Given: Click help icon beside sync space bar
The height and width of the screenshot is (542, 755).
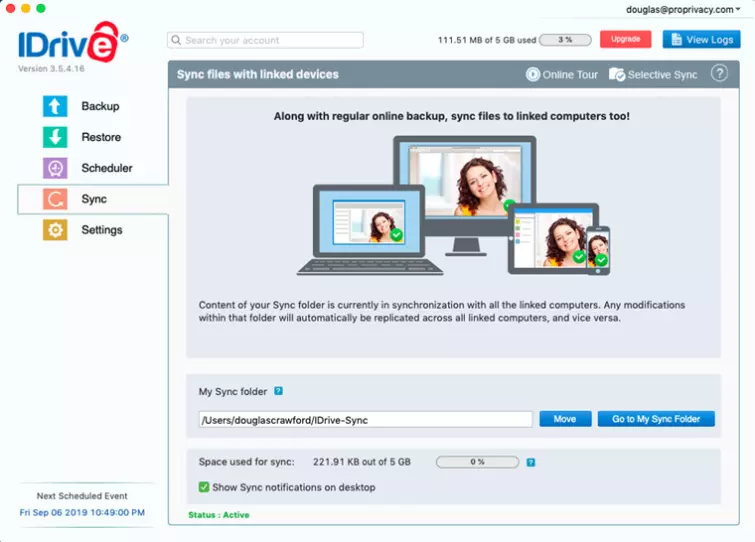Looking at the screenshot, I should [x=531, y=462].
